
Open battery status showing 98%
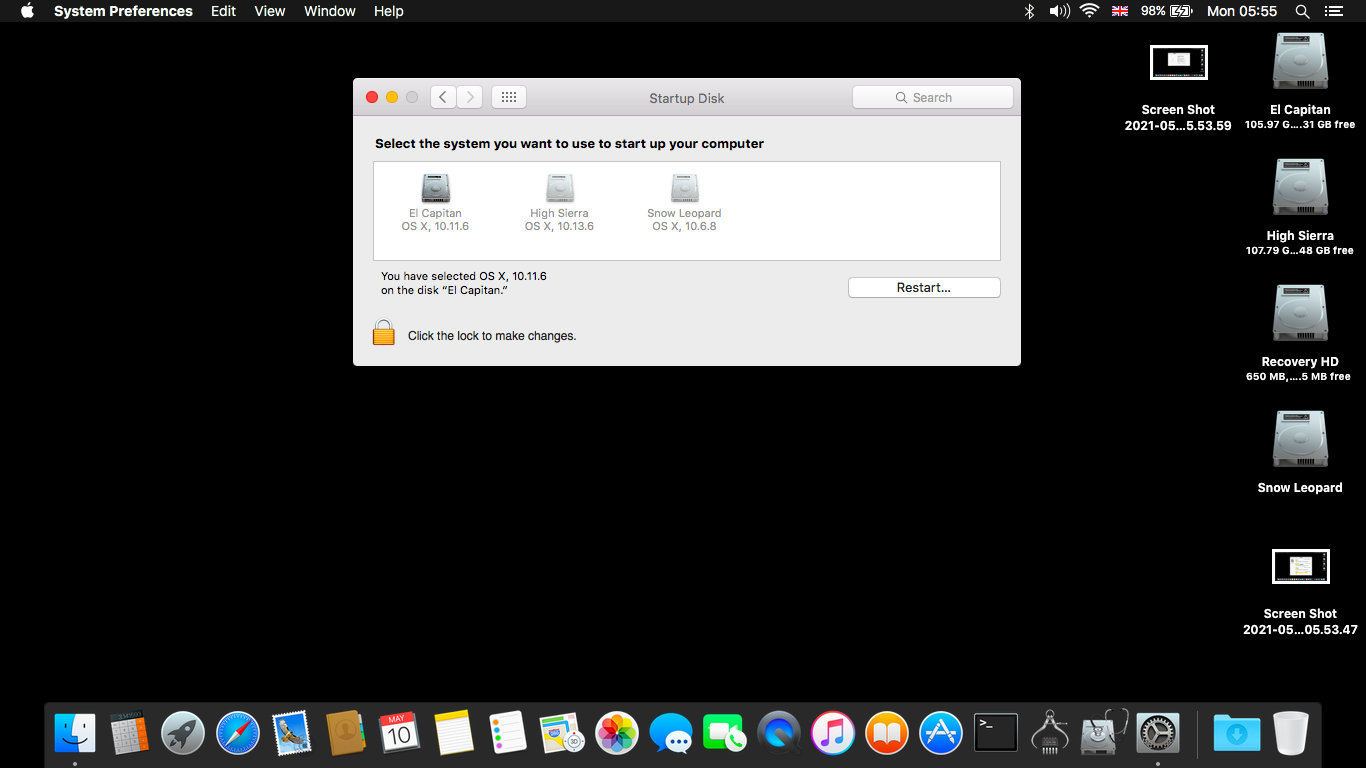(1167, 11)
